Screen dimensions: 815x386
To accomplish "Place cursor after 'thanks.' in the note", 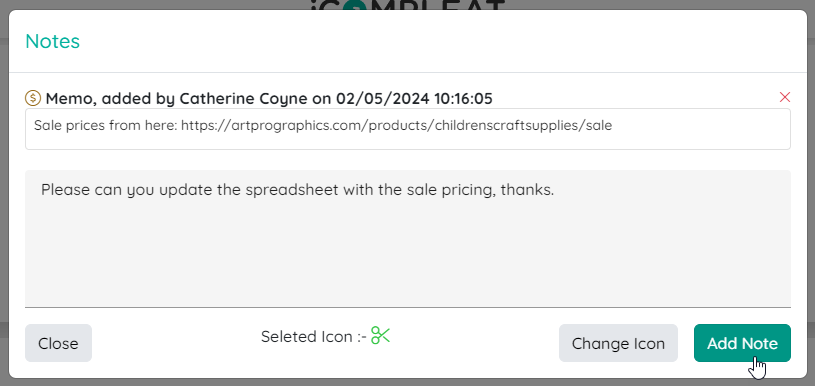I will coord(555,190).
